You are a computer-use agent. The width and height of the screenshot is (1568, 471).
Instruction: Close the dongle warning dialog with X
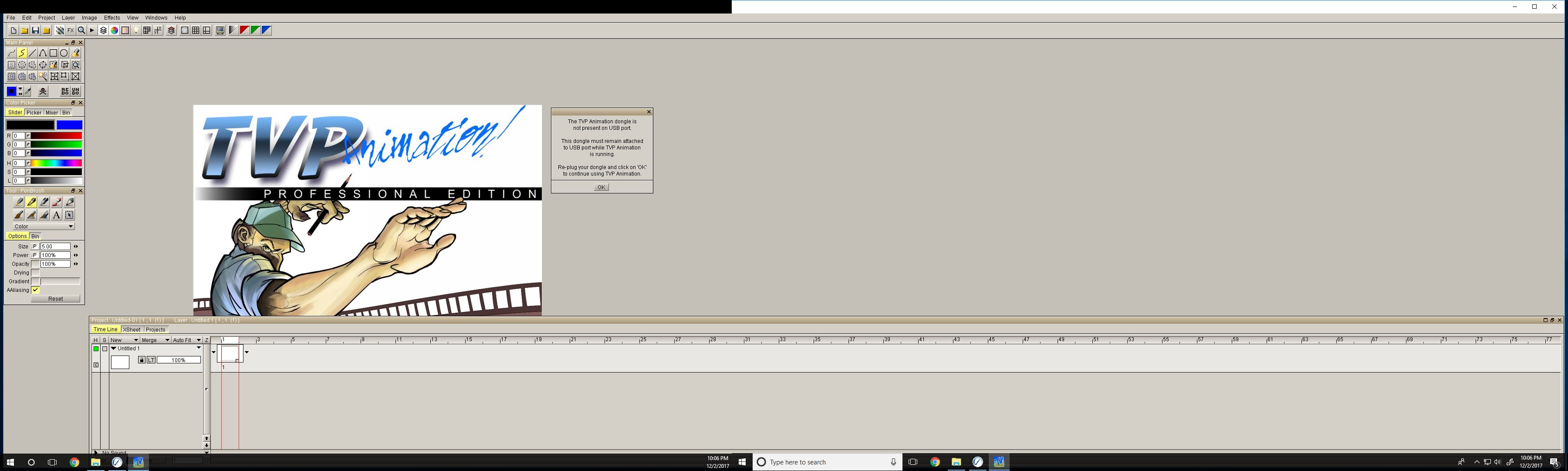[649, 112]
